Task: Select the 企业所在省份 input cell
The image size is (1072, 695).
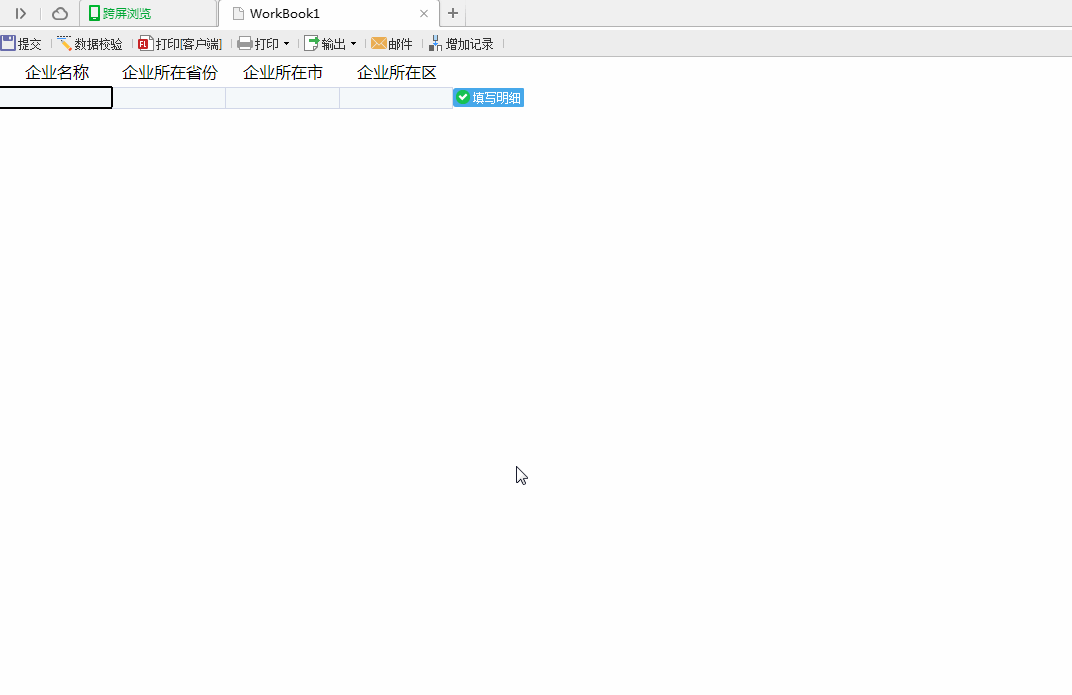Action: (x=169, y=98)
